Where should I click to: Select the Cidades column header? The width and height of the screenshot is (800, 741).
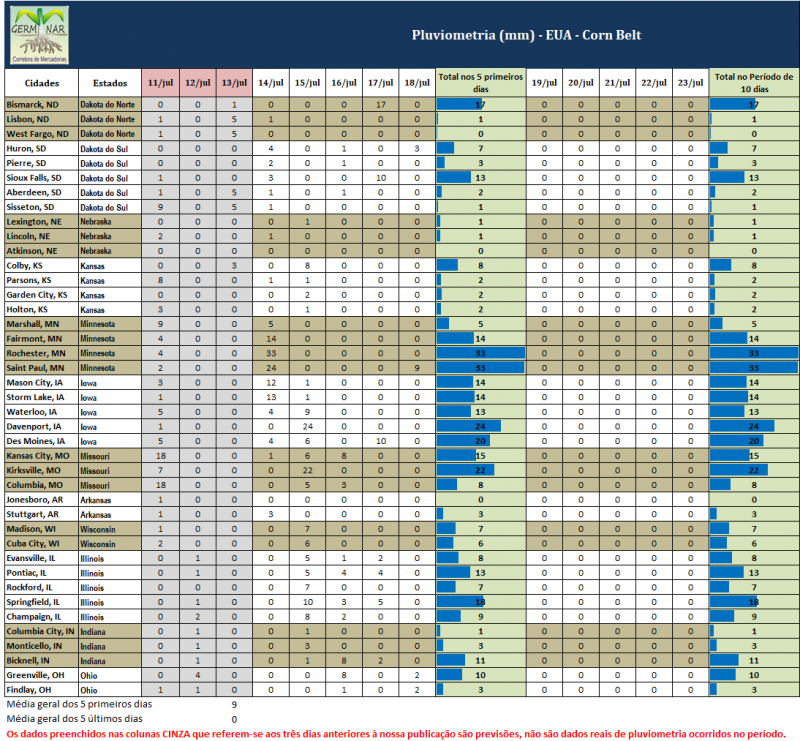pos(41,83)
